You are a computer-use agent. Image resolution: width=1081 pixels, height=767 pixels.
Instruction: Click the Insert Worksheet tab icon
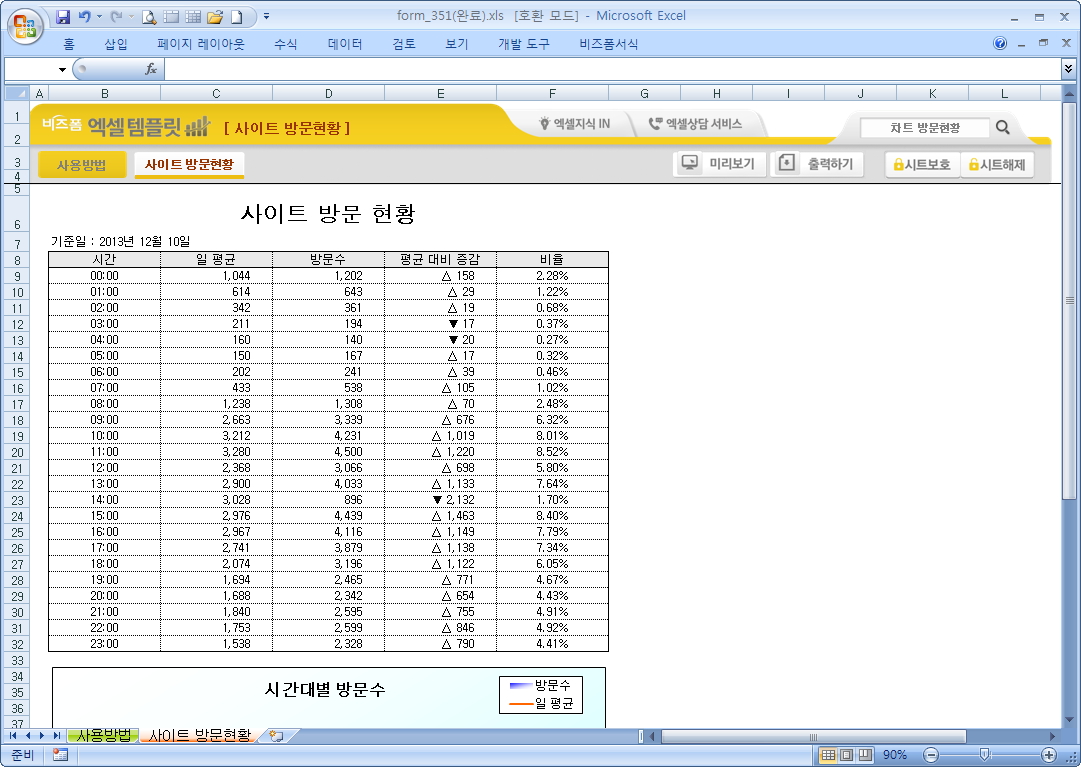tap(276, 736)
